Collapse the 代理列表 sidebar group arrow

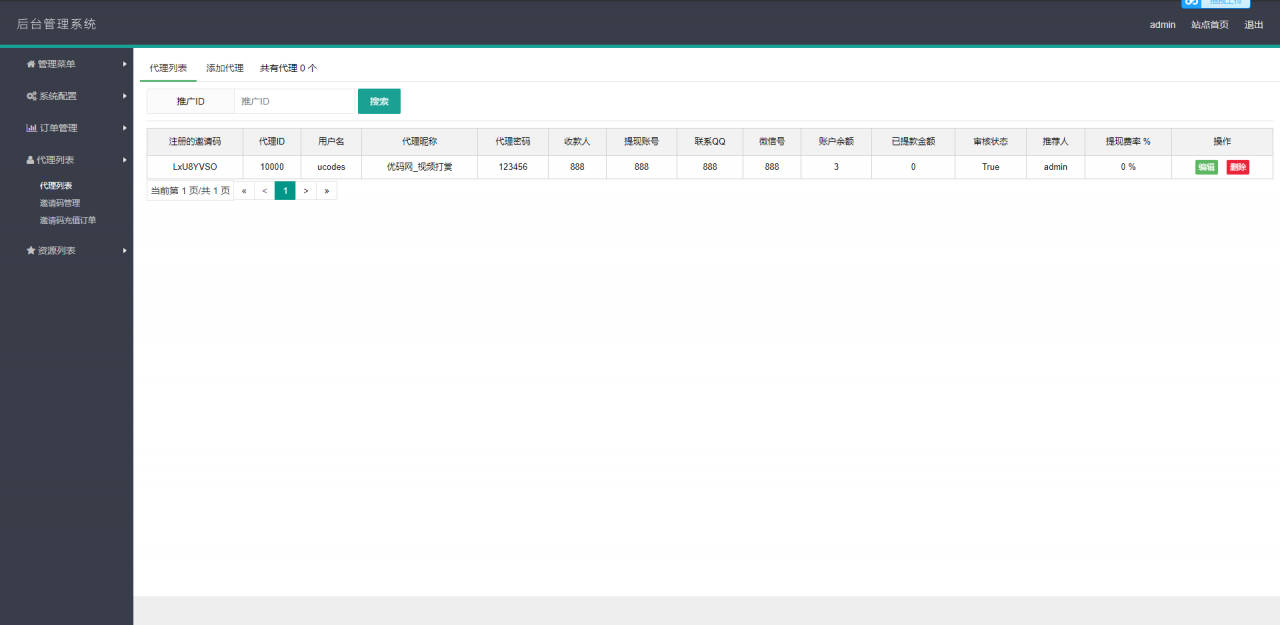125,160
